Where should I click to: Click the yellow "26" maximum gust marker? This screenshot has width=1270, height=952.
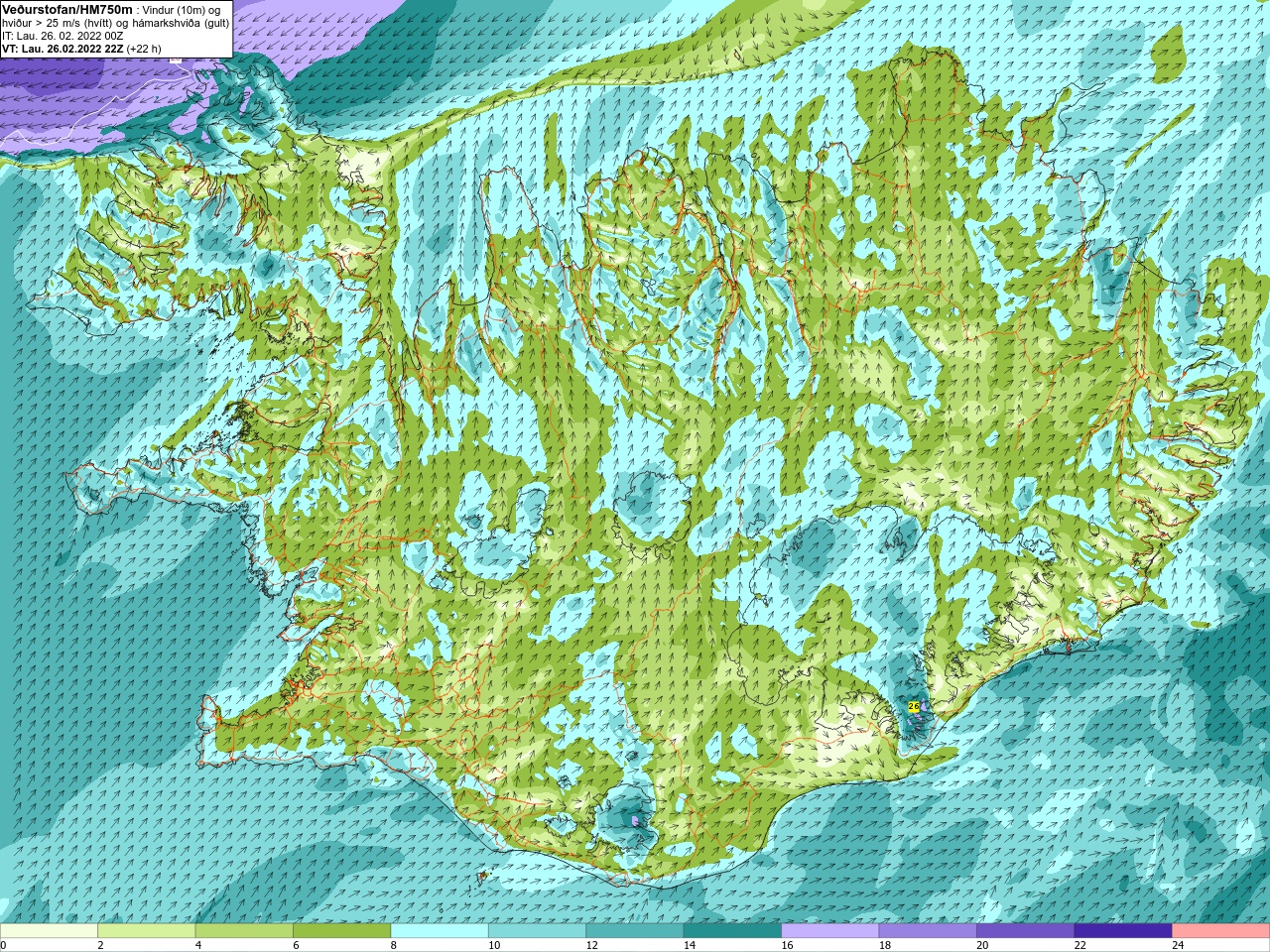pyautogui.click(x=913, y=706)
